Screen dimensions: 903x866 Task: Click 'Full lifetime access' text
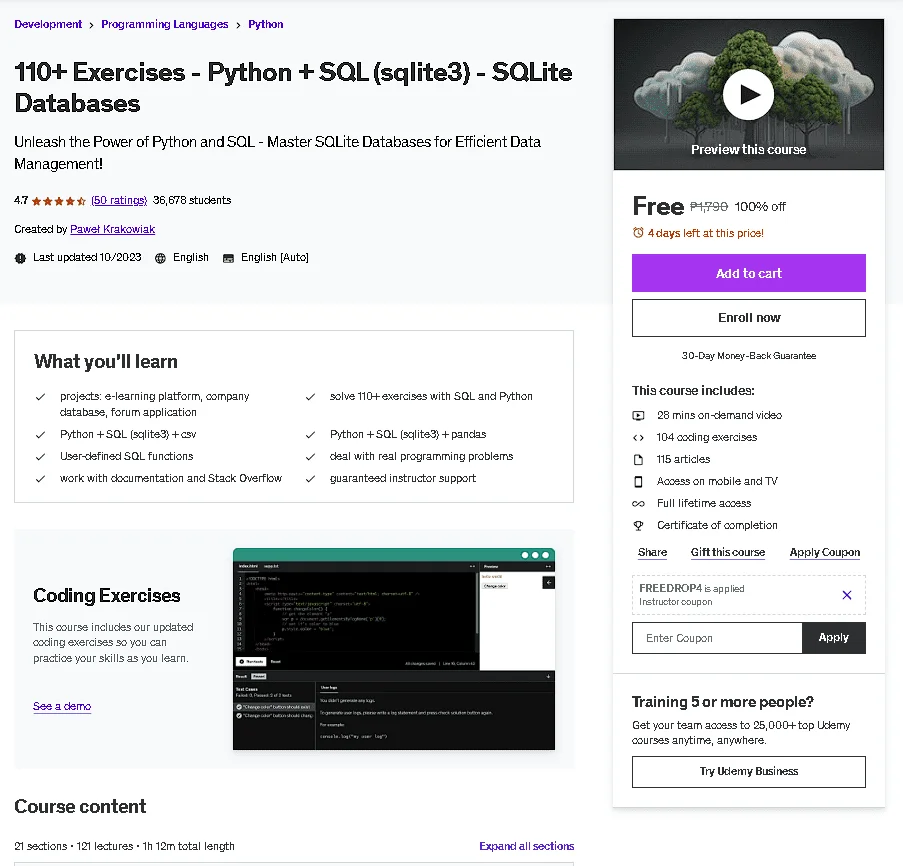(x=704, y=503)
